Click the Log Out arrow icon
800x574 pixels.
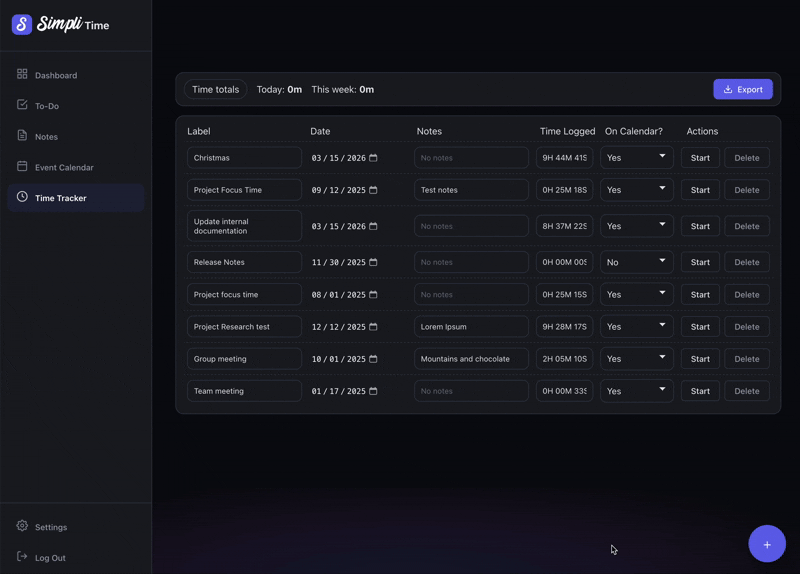22,557
